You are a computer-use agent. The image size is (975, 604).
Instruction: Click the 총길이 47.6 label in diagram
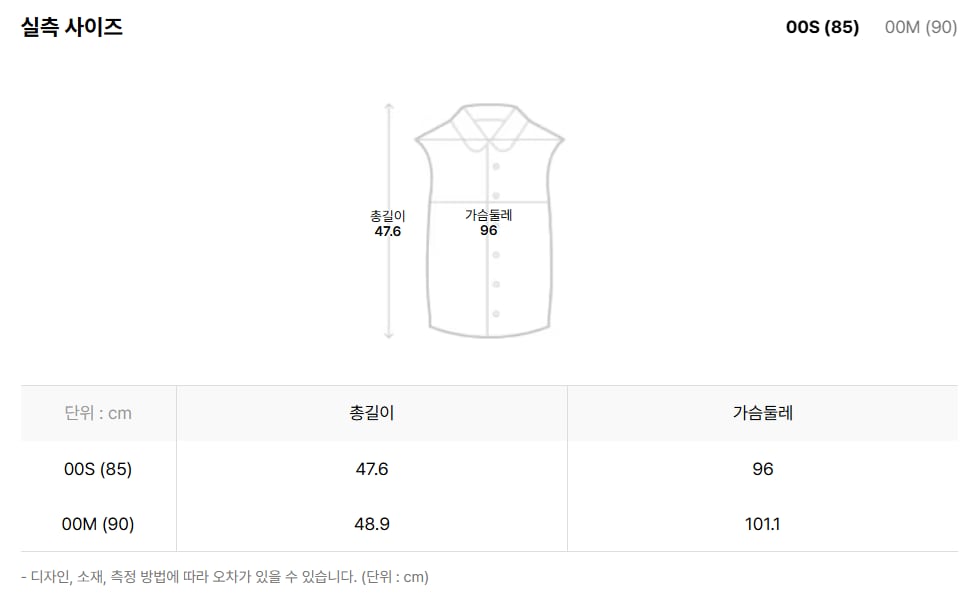pyautogui.click(x=387, y=223)
